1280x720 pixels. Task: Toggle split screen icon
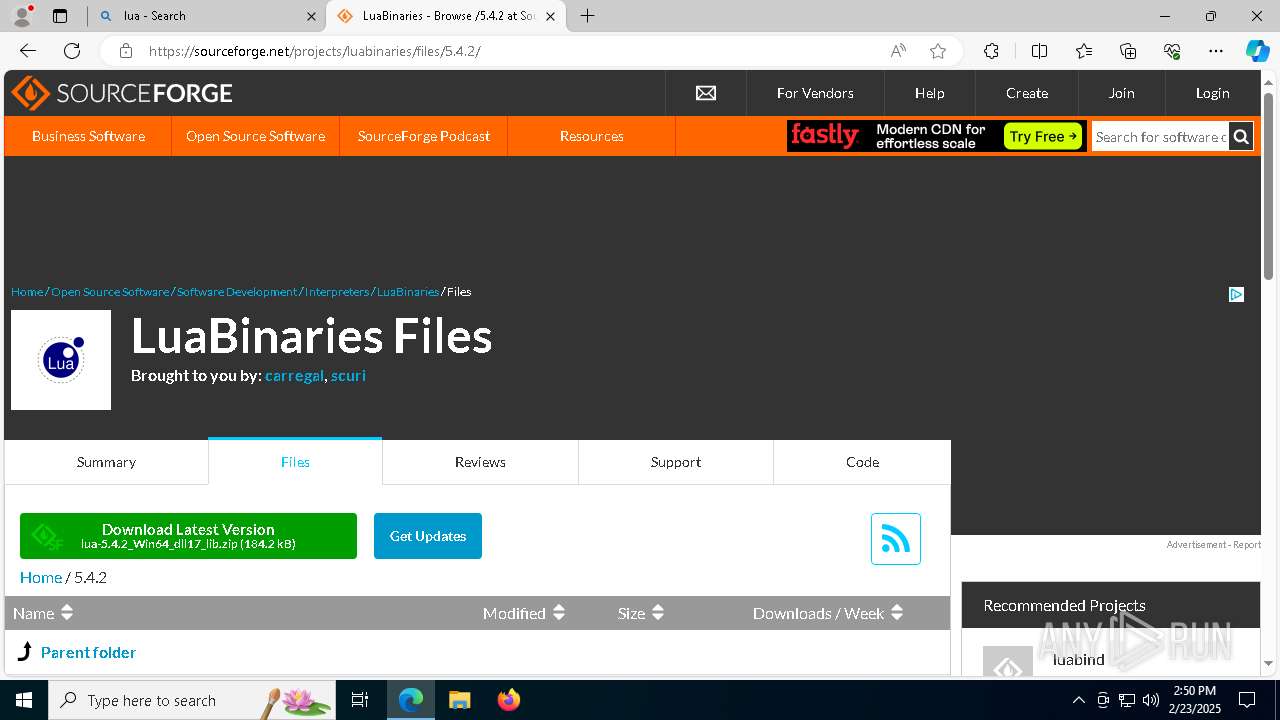coord(1039,51)
